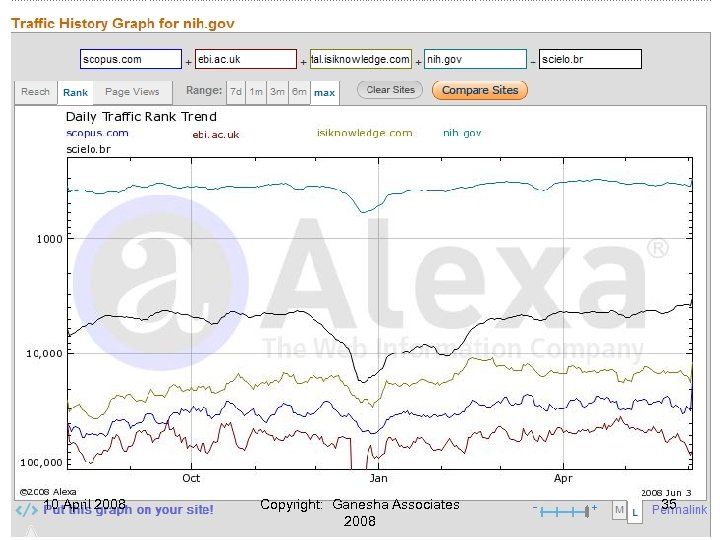Open the Page Views tab

click(x=132, y=92)
